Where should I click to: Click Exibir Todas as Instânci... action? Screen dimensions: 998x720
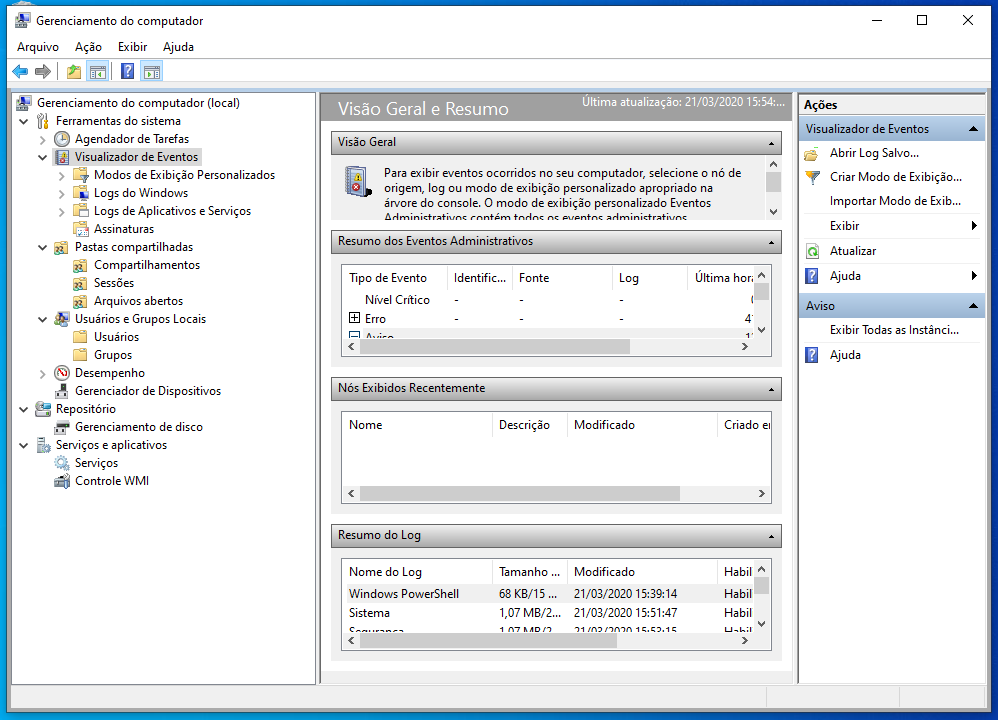pyautogui.click(x=894, y=330)
